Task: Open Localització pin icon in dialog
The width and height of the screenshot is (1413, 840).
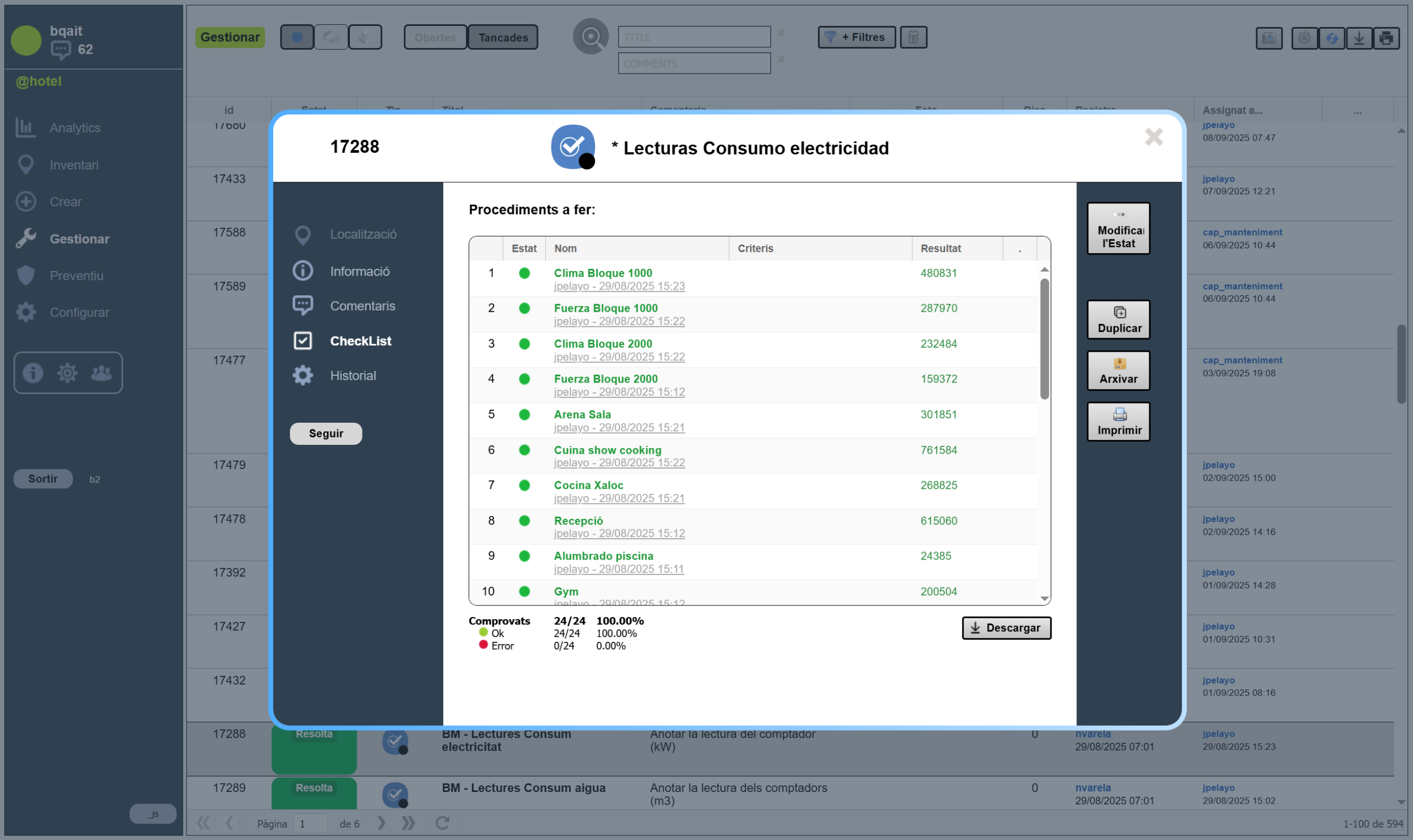Action: point(303,235)
